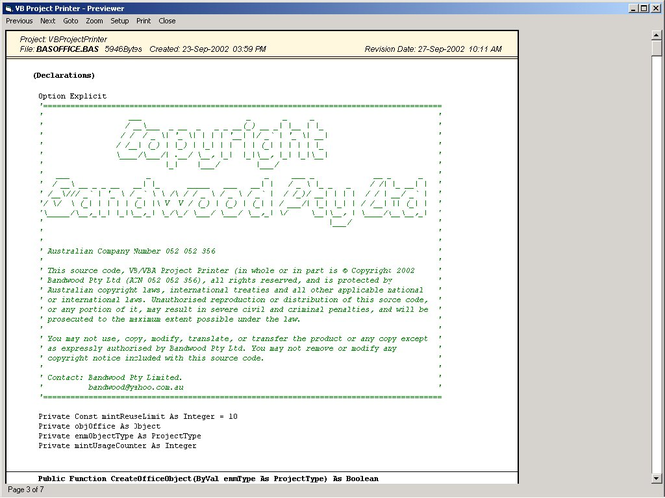
Task: Click the 'Copyright' ASCII art banner
Action: point(221,144)
